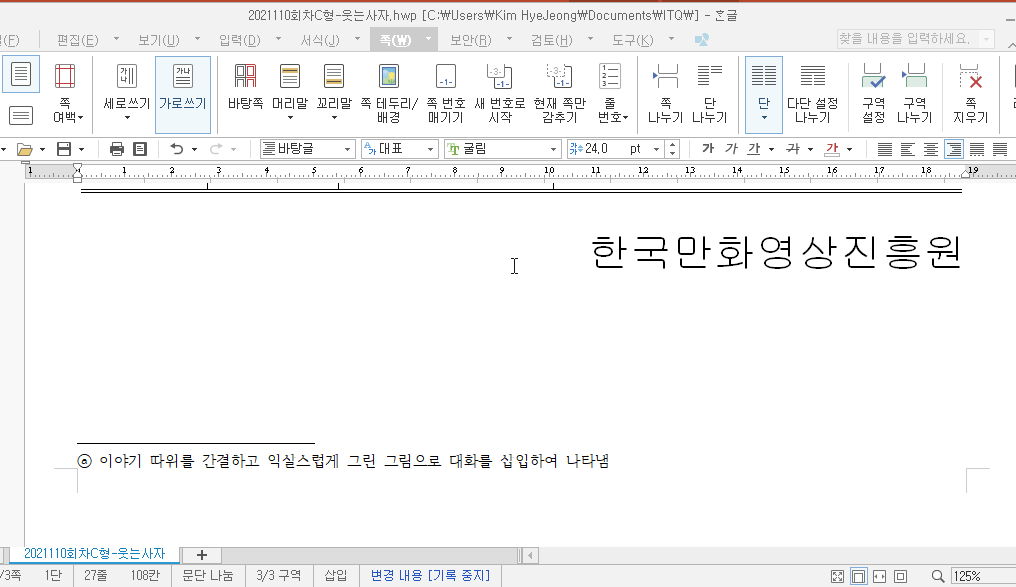Click the full screen view icon in status bar
Screen dimensions: 1016x587
coord(837,576)
